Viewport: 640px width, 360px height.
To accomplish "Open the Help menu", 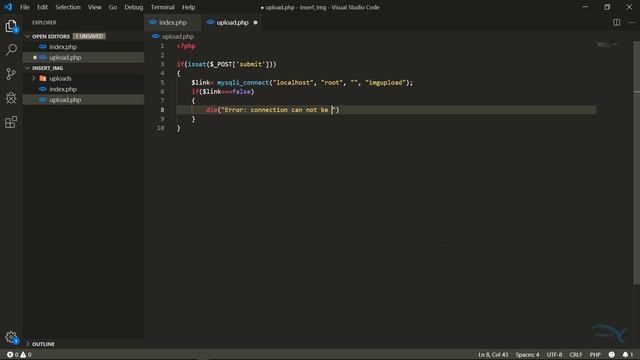I will pyautogui.click(x=189, y=7).
